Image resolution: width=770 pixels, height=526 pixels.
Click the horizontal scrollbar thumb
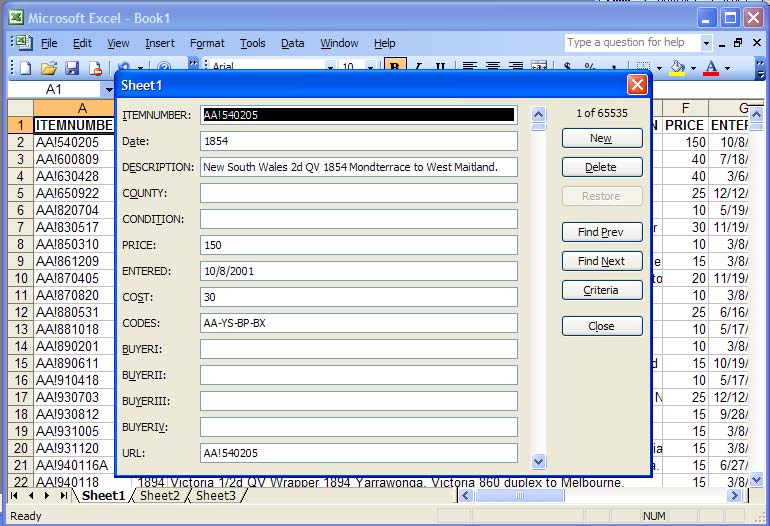tap(519, 495)
